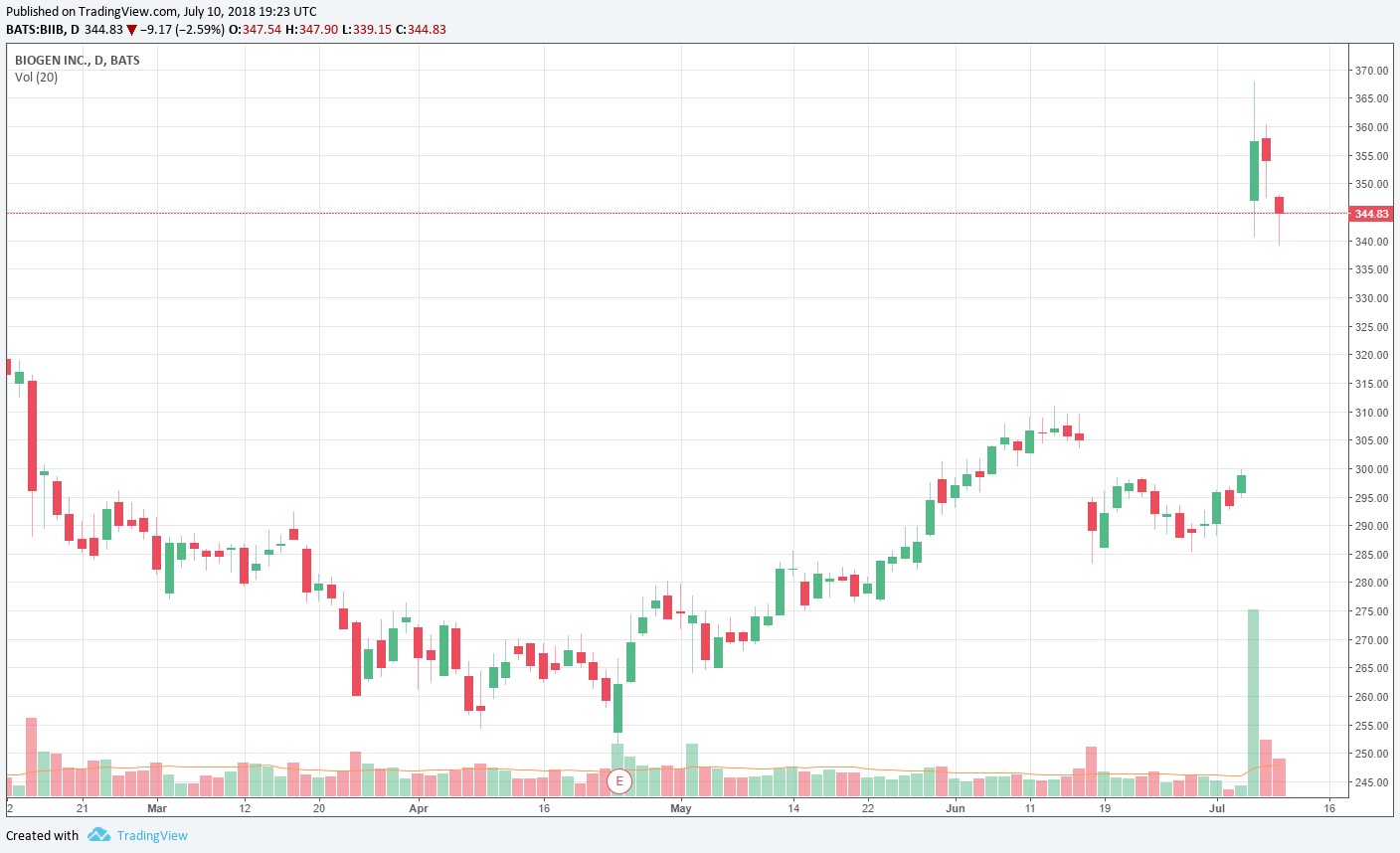The image size is (1400, 853).
Task: Click the May label on date axis
Action: coord(681,808)
